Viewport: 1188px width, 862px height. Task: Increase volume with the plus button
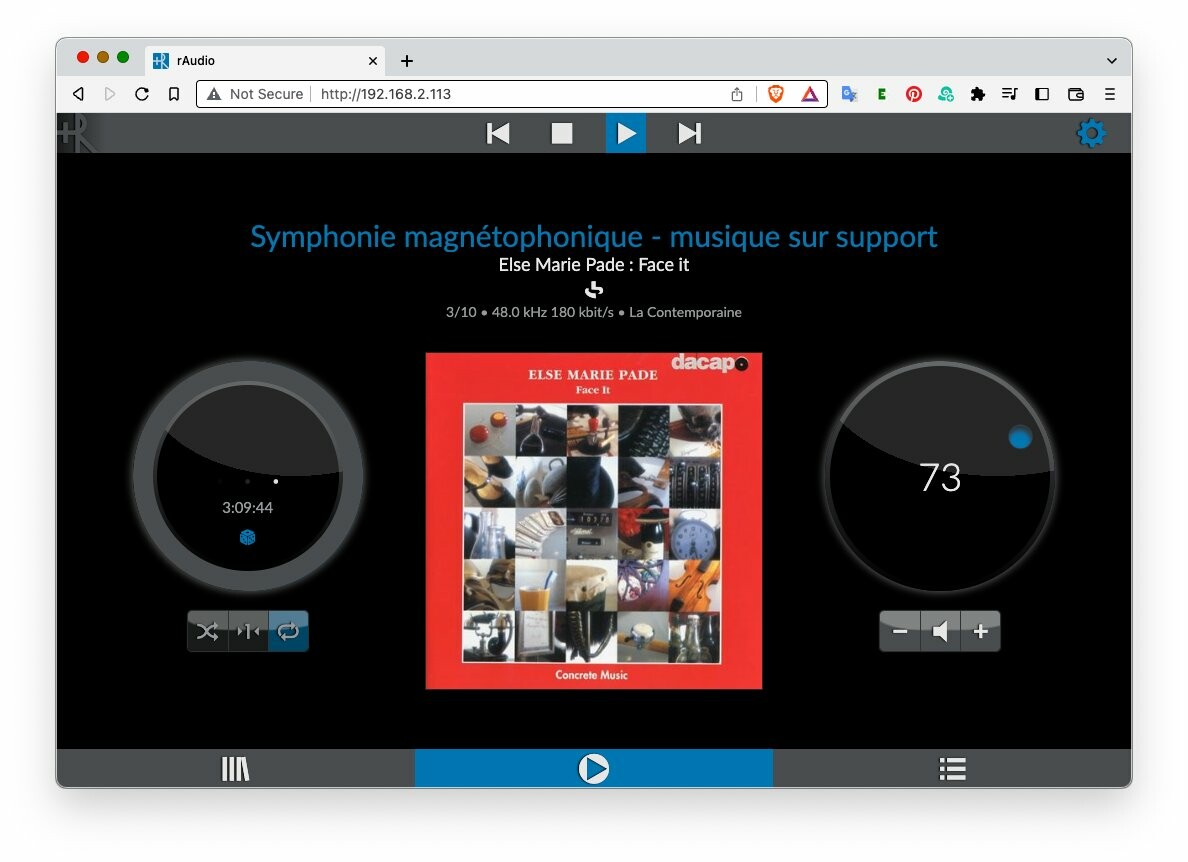[980, 631]
